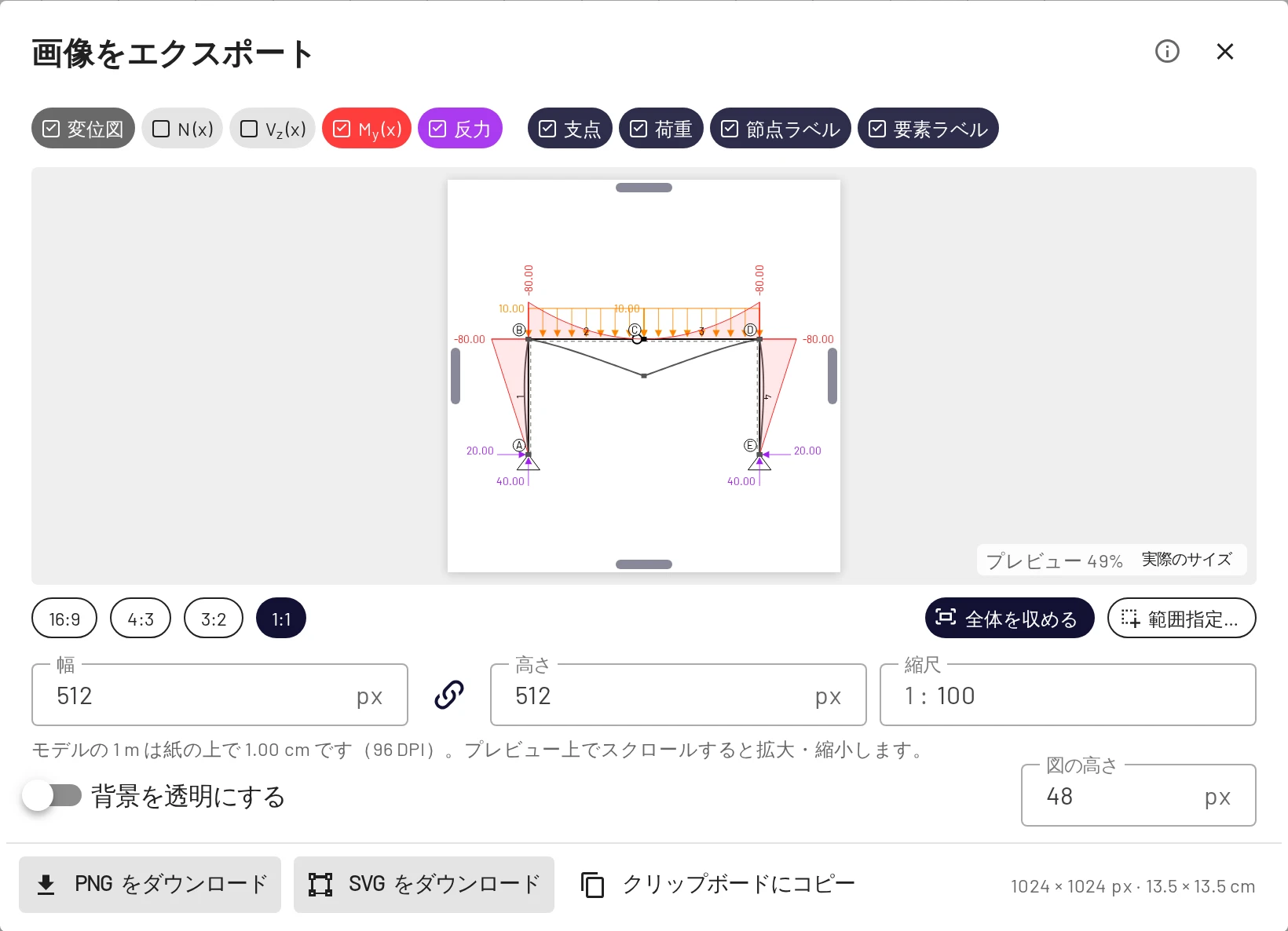The image size is (1288, 931).
Task: Click SVG をダウンロード button
Action: coord(424,885)
